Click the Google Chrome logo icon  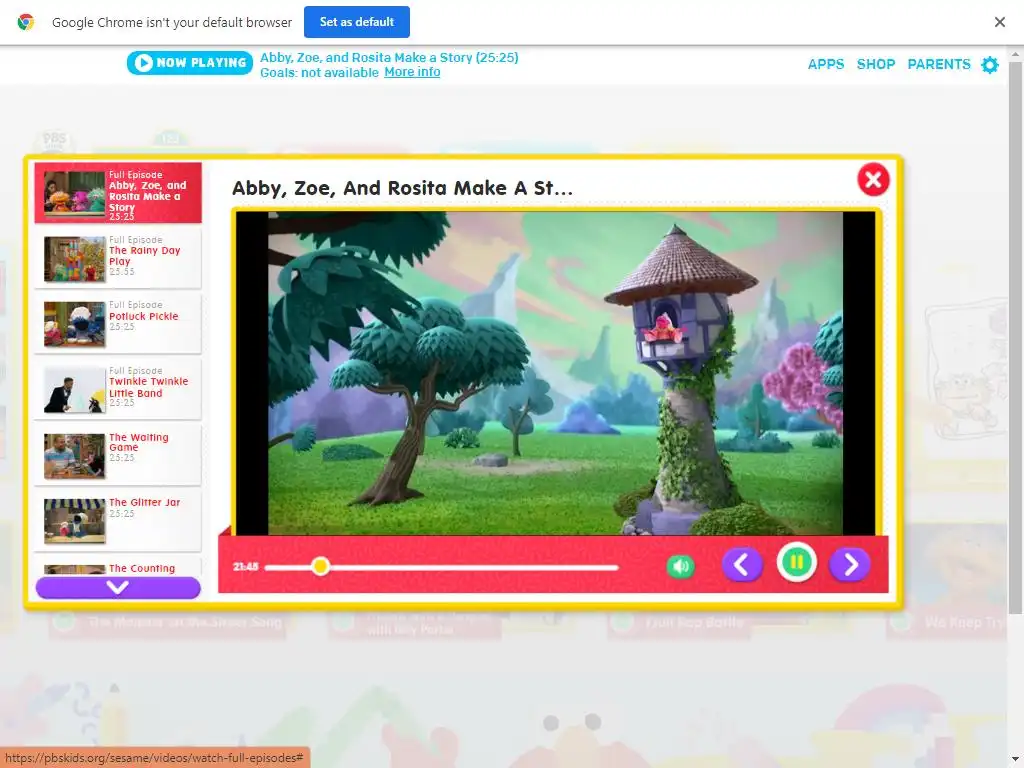pyautogui.click(x=25, y=22)
